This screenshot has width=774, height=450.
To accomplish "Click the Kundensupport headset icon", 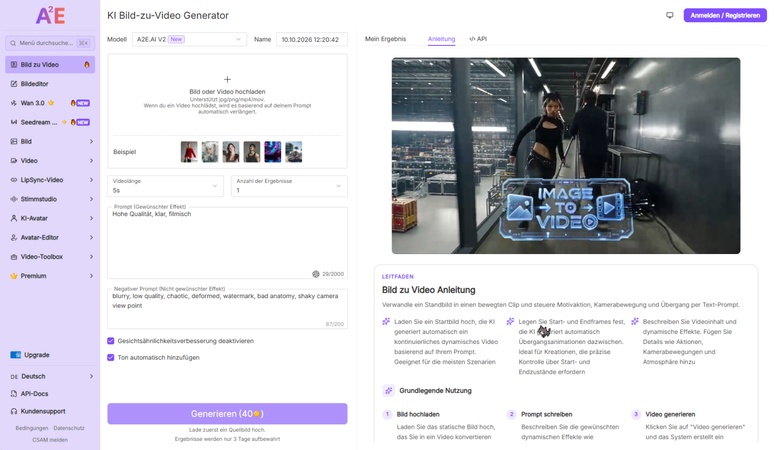I will (14, 411).
